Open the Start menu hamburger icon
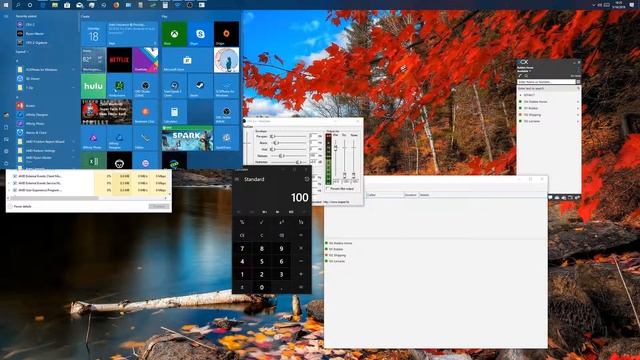640x360 pixels. 6,16
